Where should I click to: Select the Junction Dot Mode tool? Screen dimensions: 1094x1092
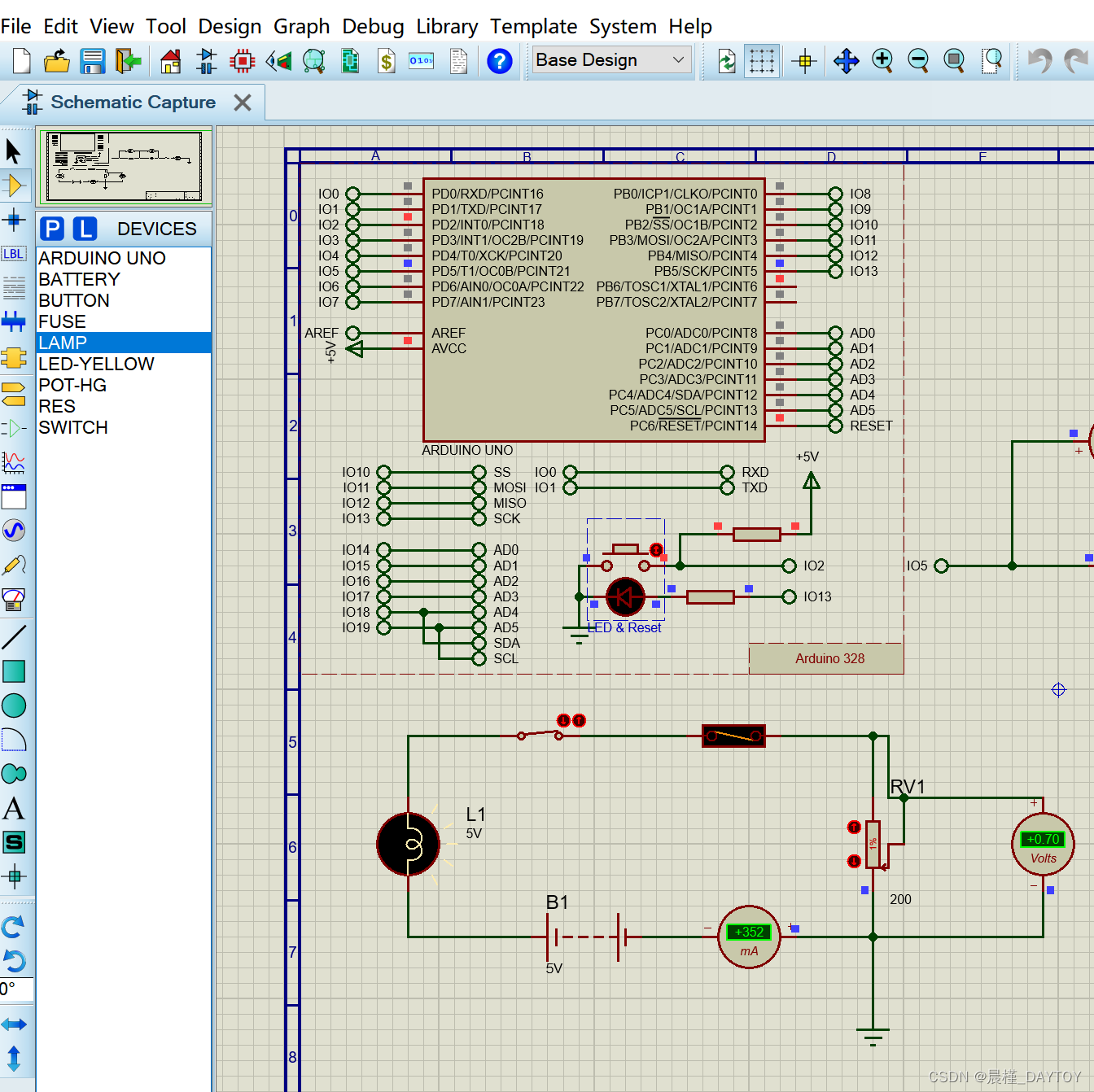(x=14, y=220)
